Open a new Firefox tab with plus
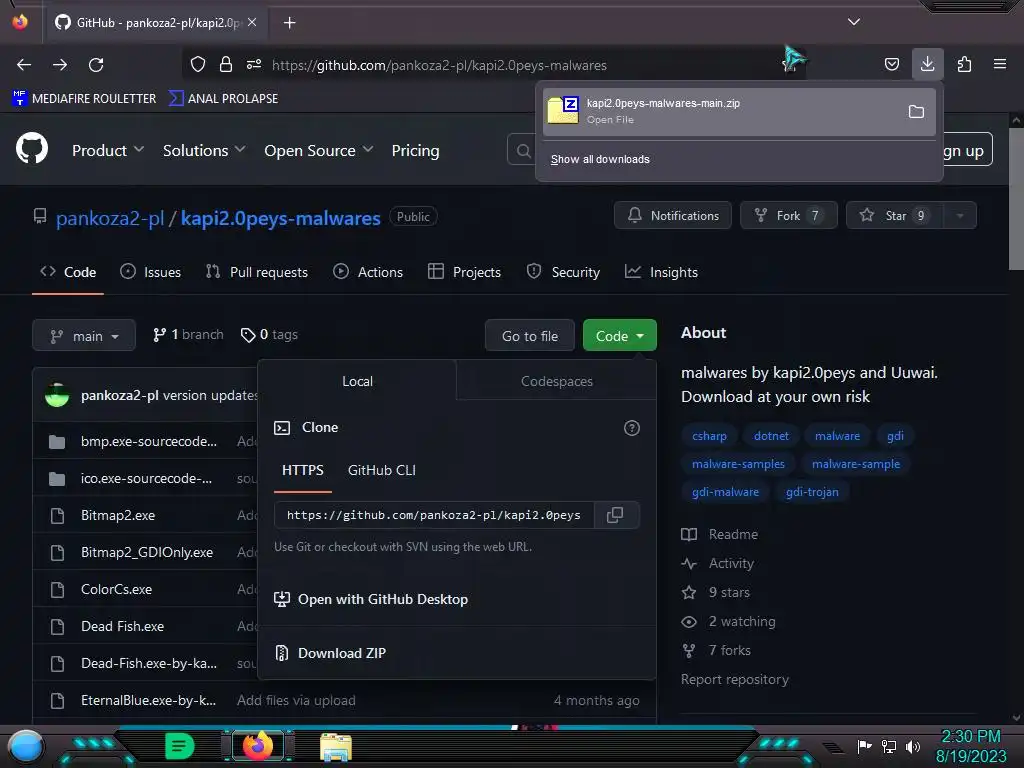This screenshot has height=768, width=1024. (x=289, y=23)
